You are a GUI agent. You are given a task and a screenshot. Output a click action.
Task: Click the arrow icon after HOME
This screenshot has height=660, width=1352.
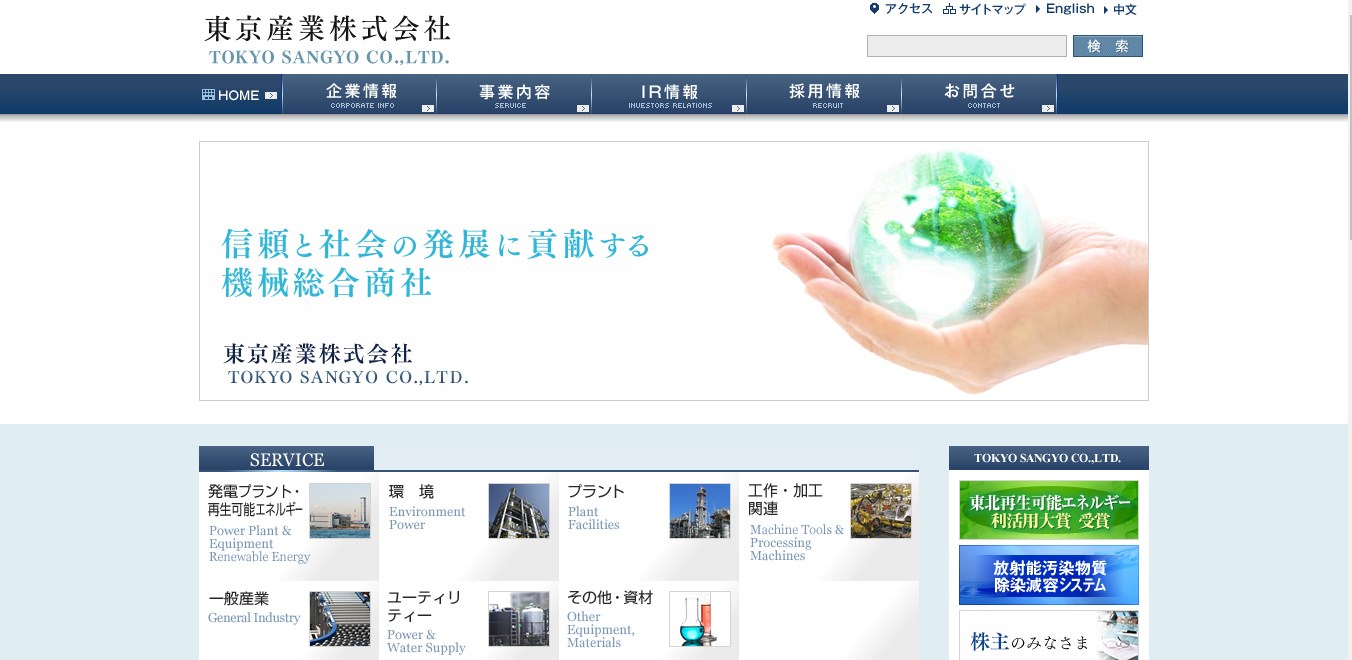[x=271, y=96]
